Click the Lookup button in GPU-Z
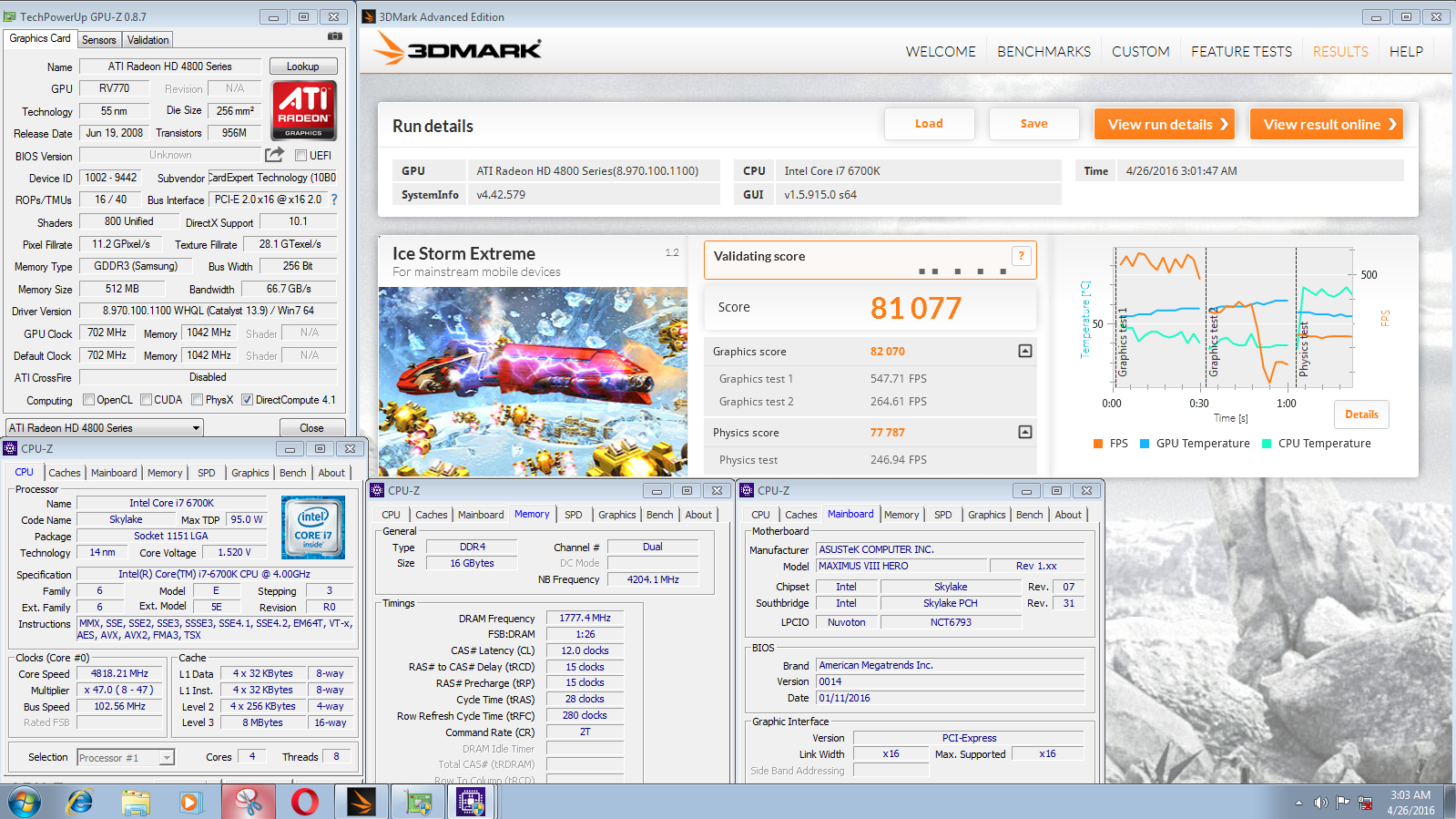The width and height of the screenshot is (1456, 819). 303,67
